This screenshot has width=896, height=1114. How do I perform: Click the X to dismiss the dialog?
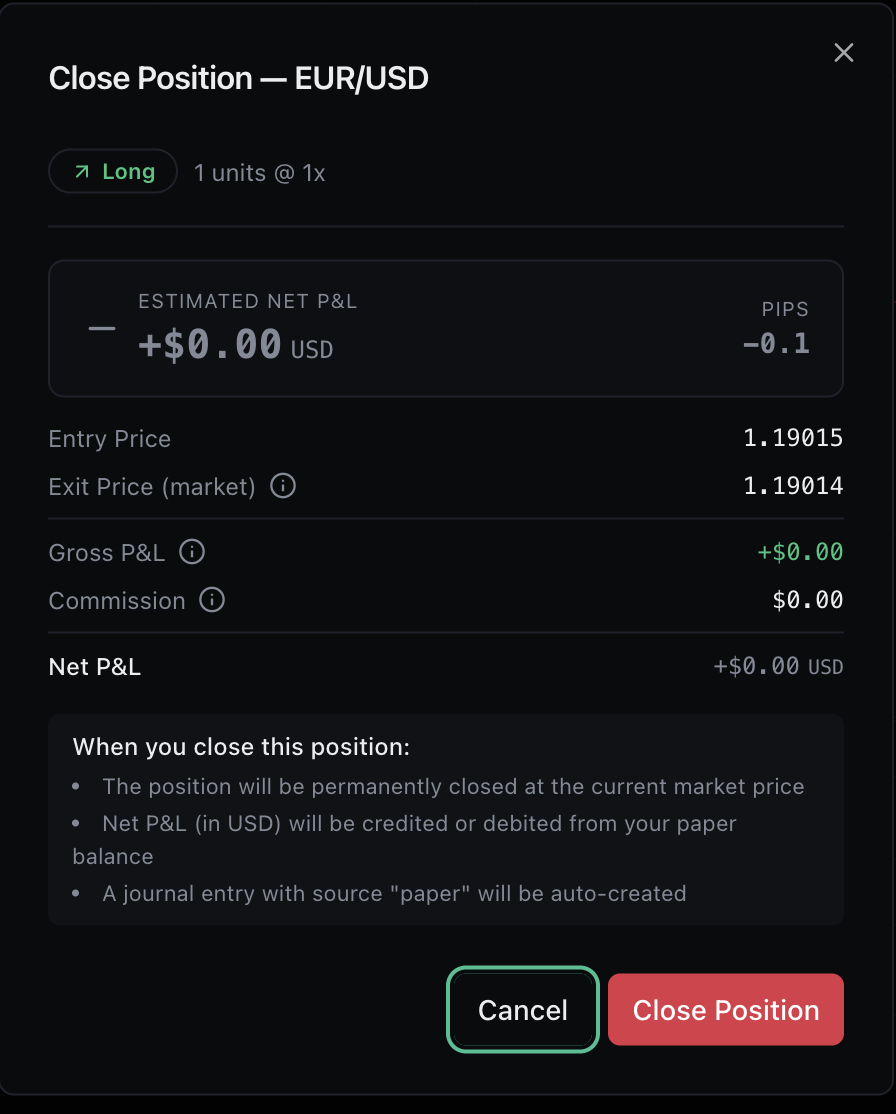click(x=843, y=52)
